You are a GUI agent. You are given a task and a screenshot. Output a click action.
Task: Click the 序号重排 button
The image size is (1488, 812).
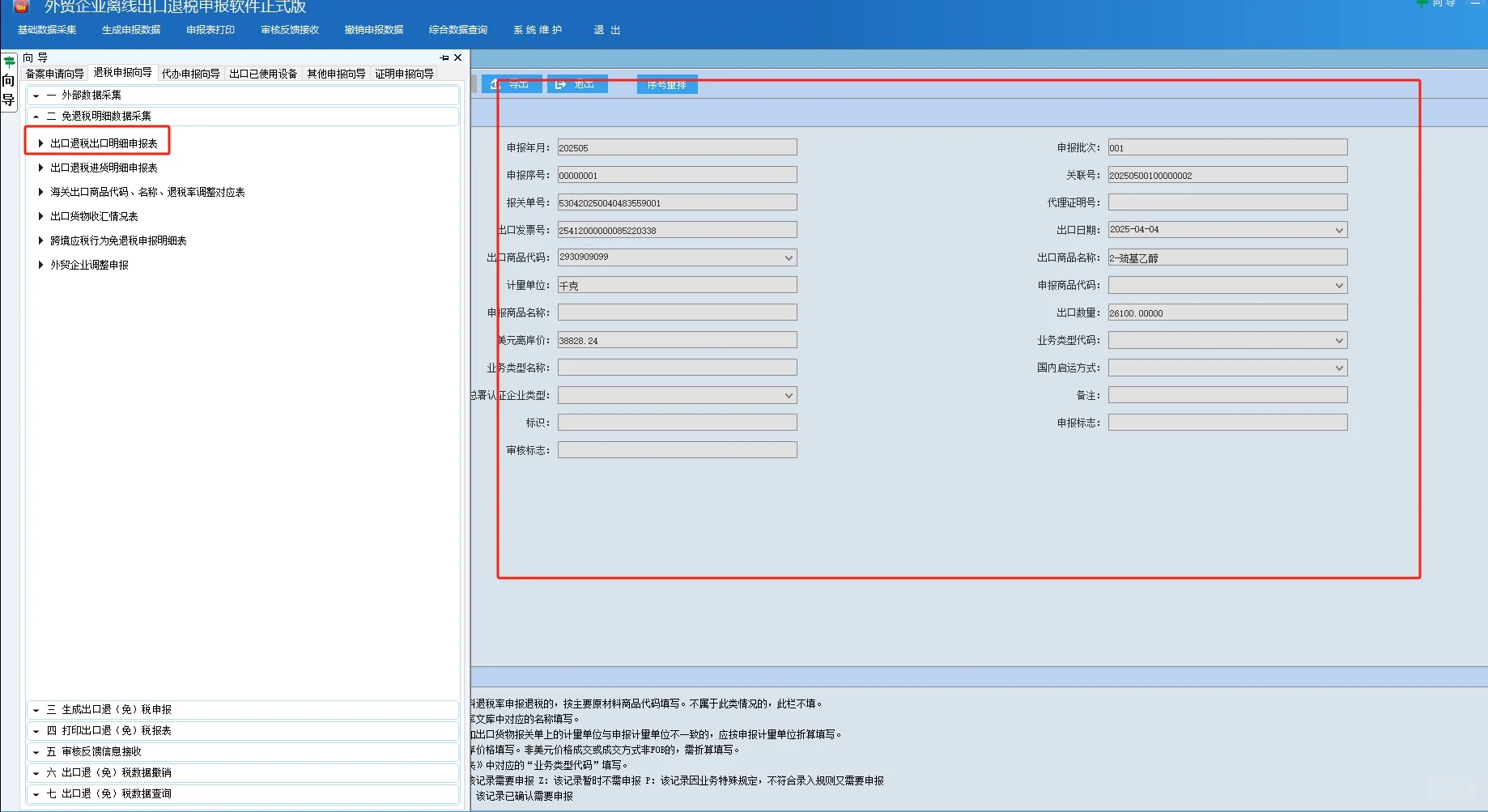pyautogui.click(x=667, y=85)
